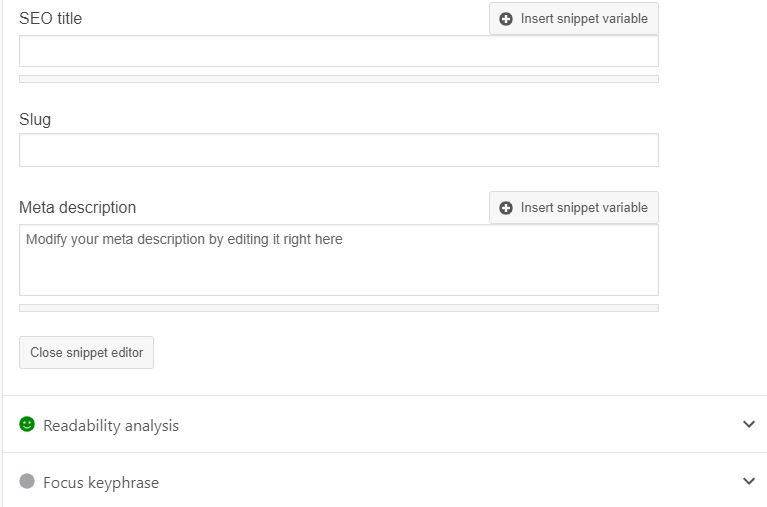The height and width of the screenshot is (507, 767).
Task: Click the SEO title label
Action: [x=50, y=19]
